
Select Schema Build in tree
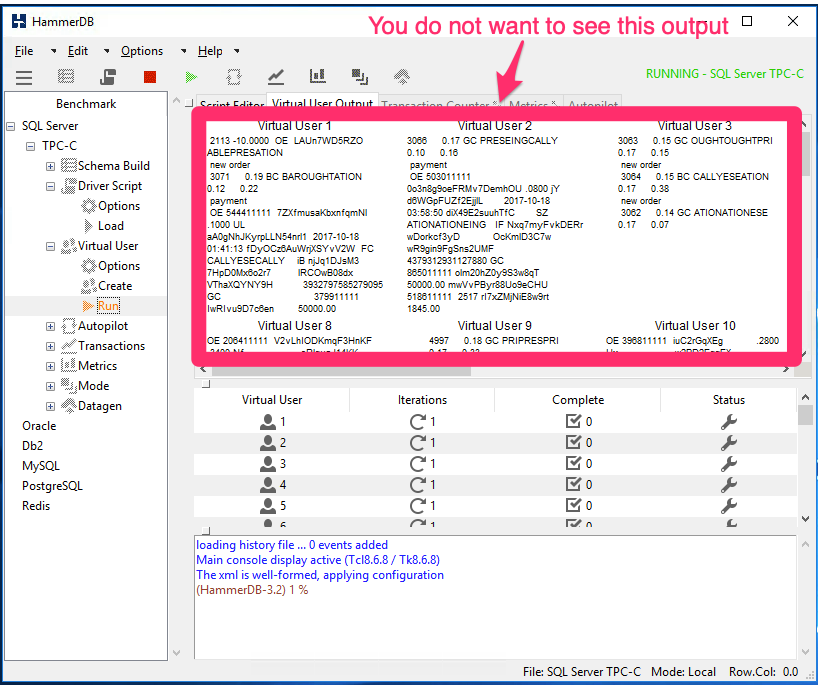point(113,166)
